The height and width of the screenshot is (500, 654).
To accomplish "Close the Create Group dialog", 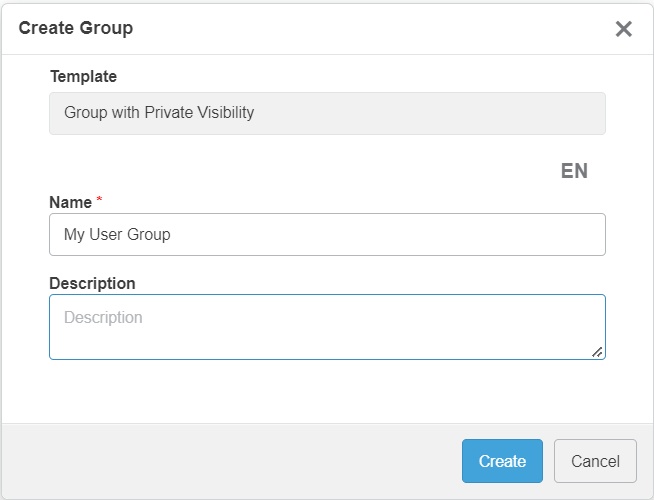I will pos(624,29).
